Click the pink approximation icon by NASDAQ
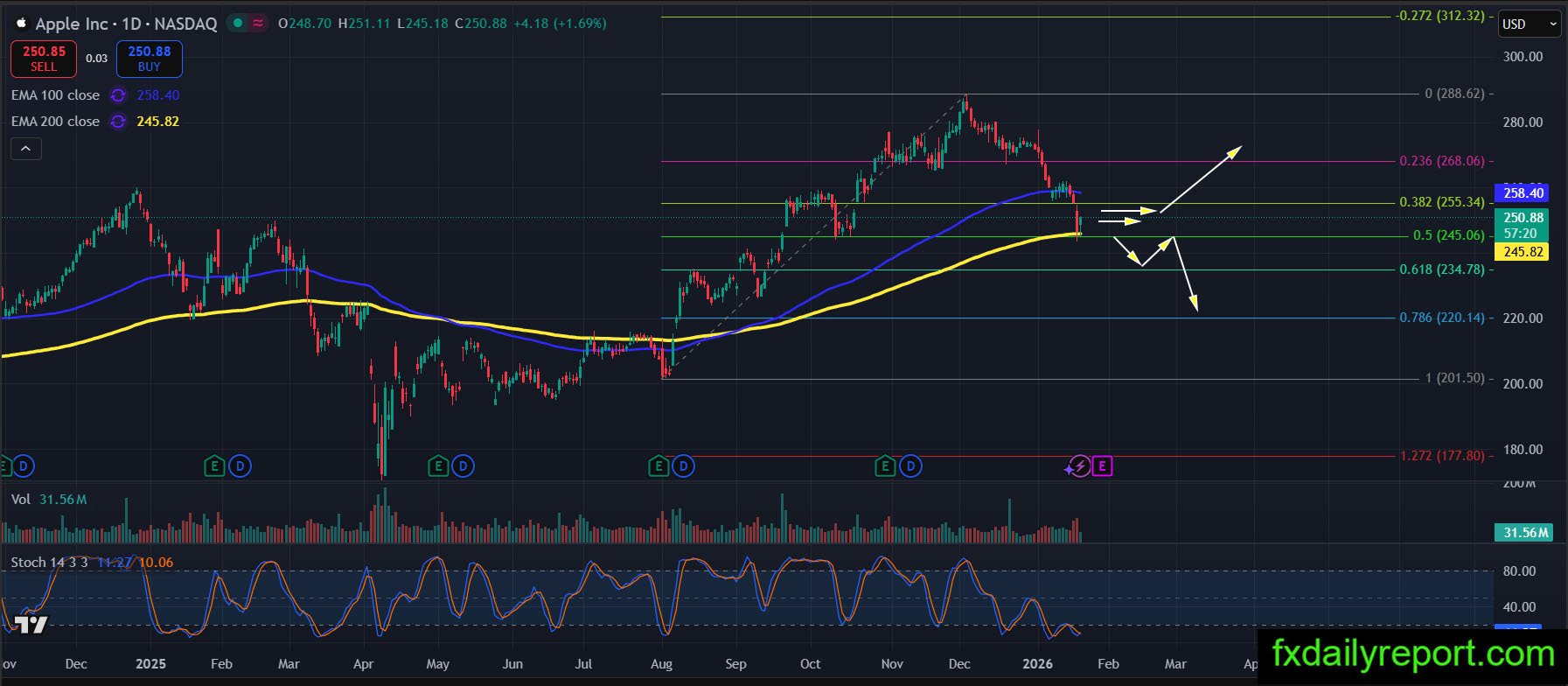 [x=258, y=24]
